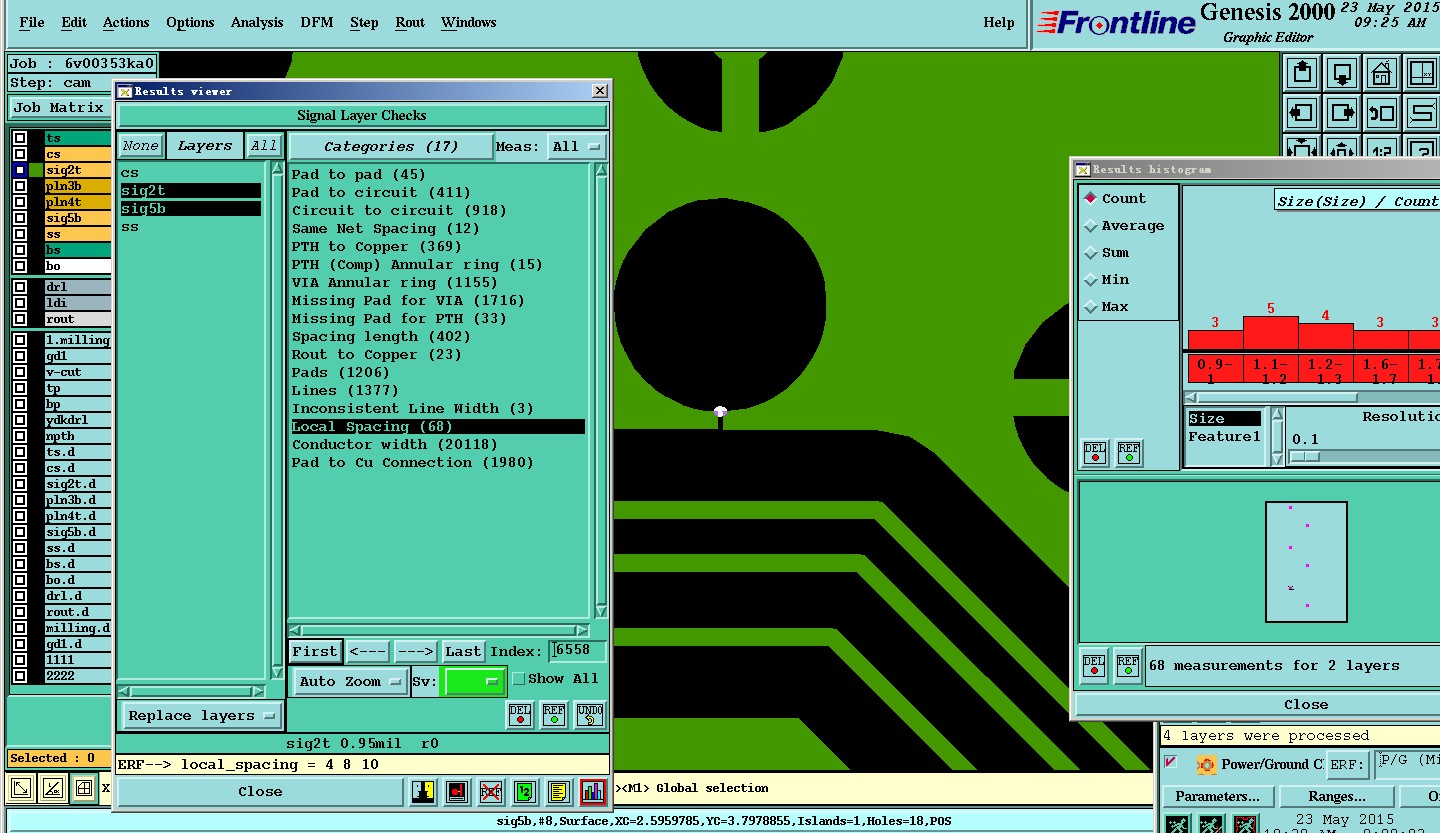The image size is (1440, 833).
Task: Open the Help menu
Action: pyautogui.click(x=998, y=22)
